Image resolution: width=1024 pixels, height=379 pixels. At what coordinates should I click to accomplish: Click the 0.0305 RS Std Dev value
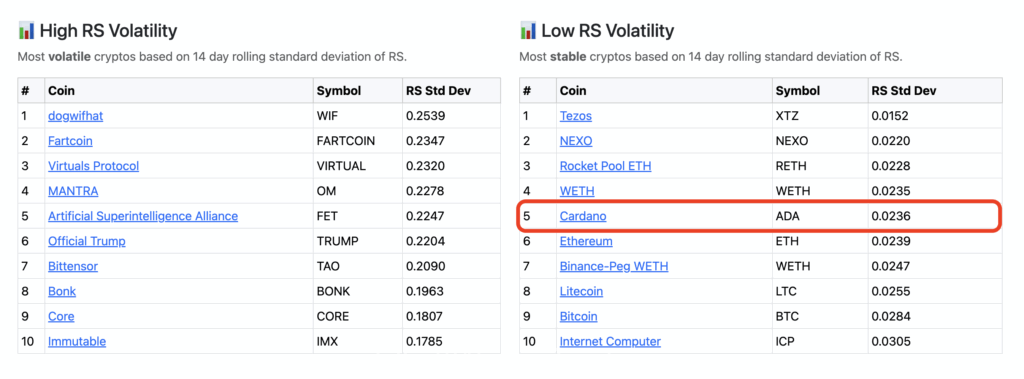(891, 341)
